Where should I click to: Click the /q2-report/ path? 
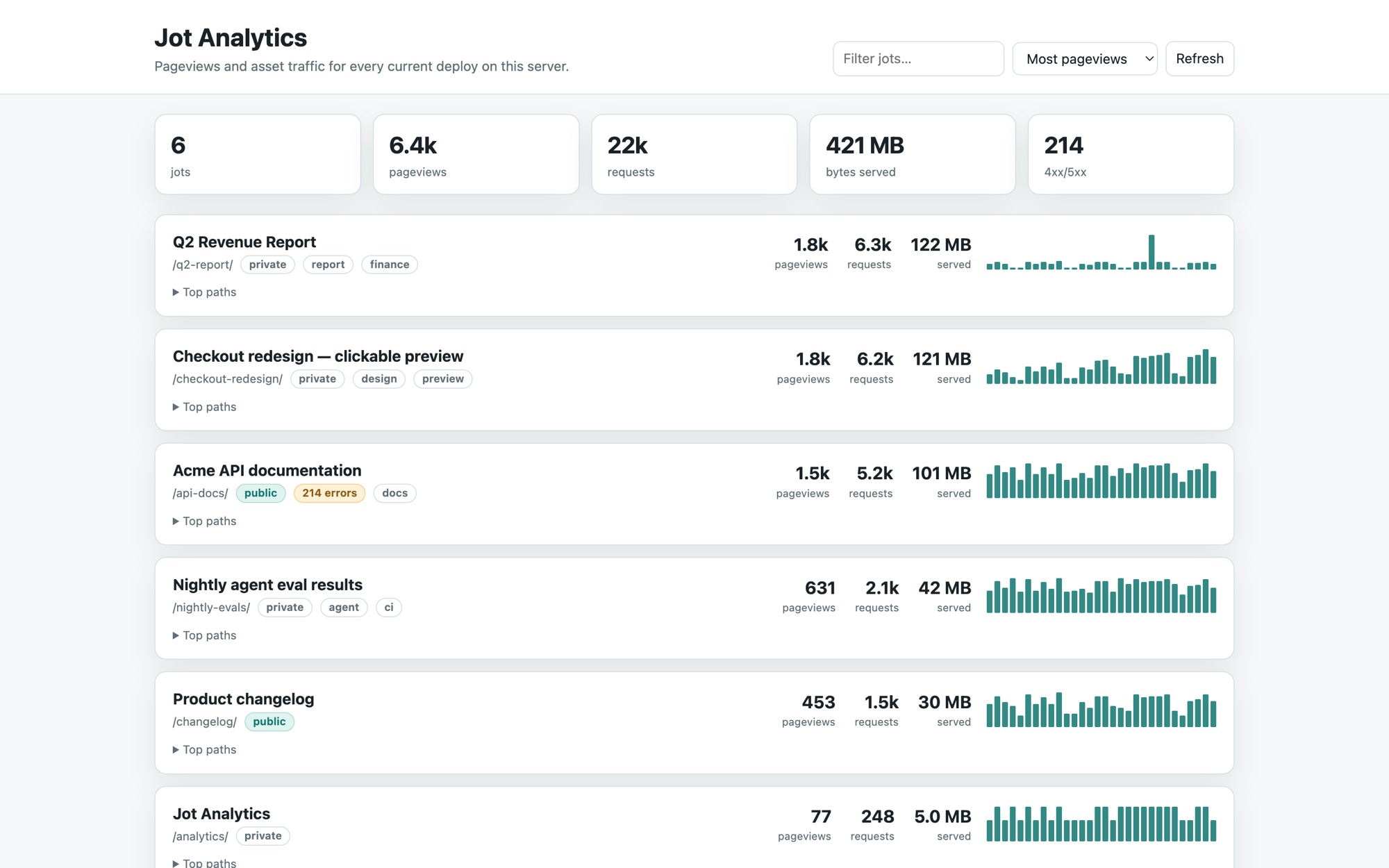pyautogui.click(x=203, y=265)
